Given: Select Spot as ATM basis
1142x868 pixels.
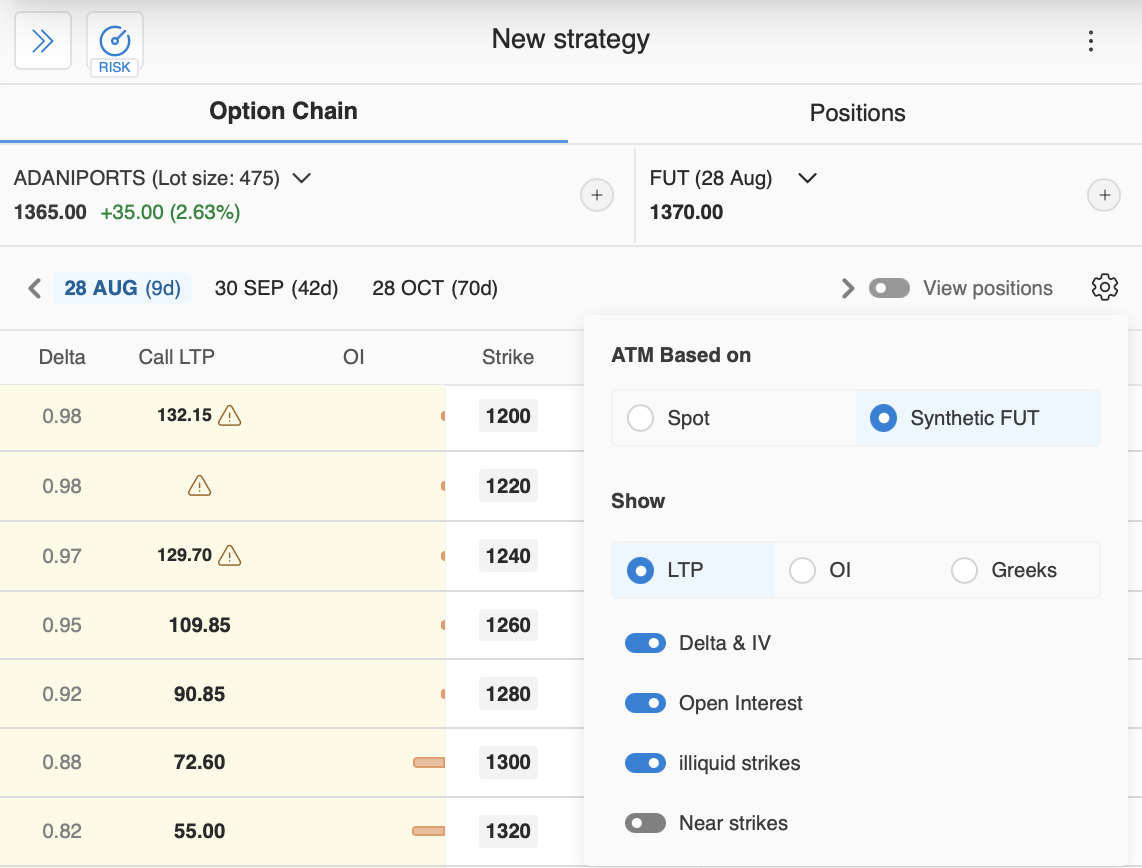Looking at the screenshot, I should pyautogui.click(x=640, y=418).
